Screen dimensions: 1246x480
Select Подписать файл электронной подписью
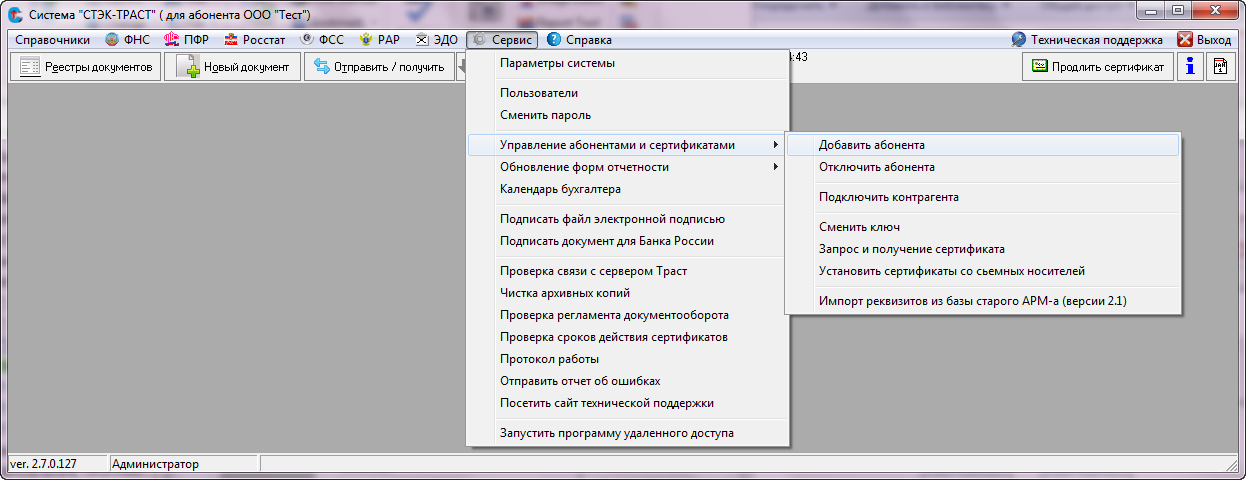(x=628, y=219)
